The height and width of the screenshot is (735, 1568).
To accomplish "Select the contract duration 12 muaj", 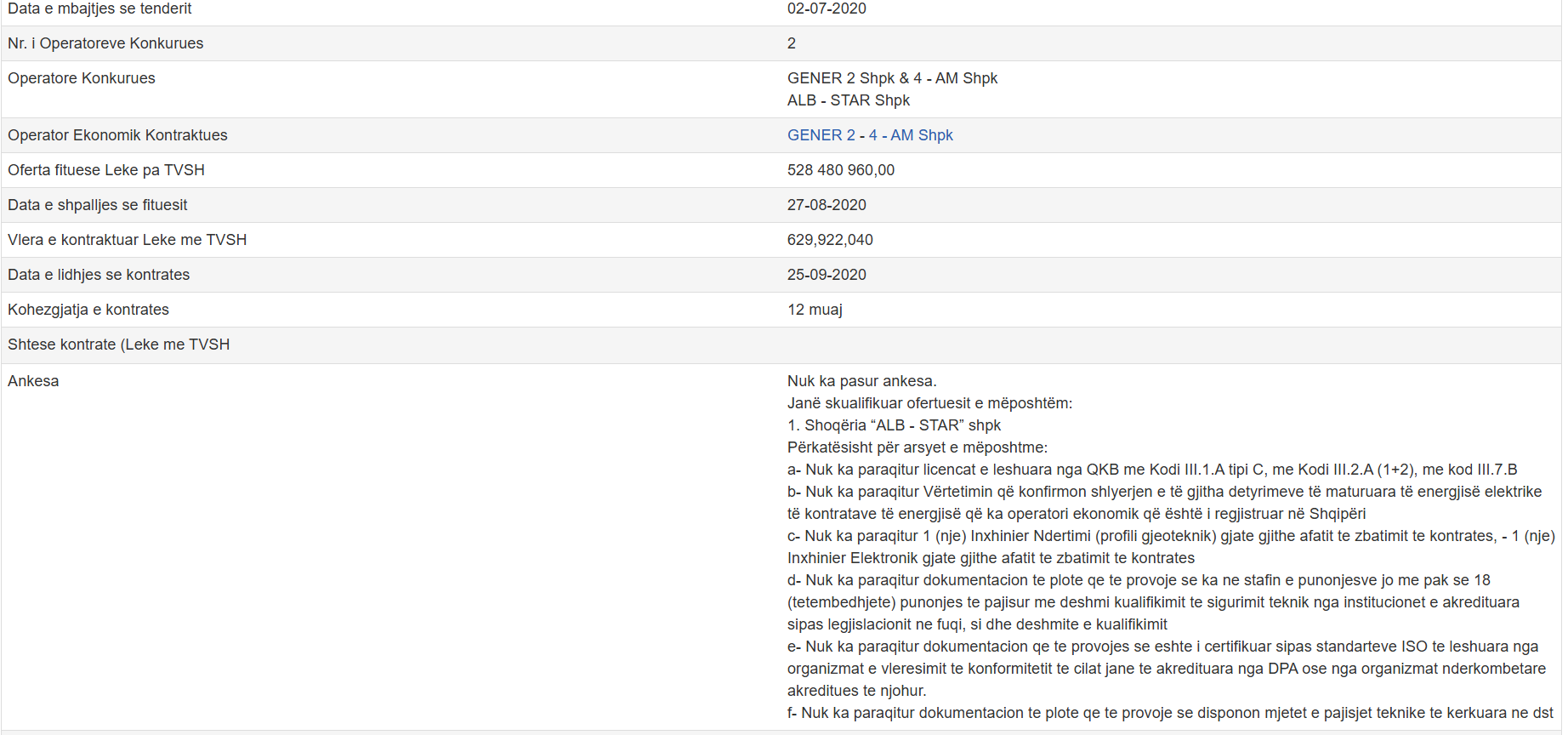I will click(x=814, y=310).
